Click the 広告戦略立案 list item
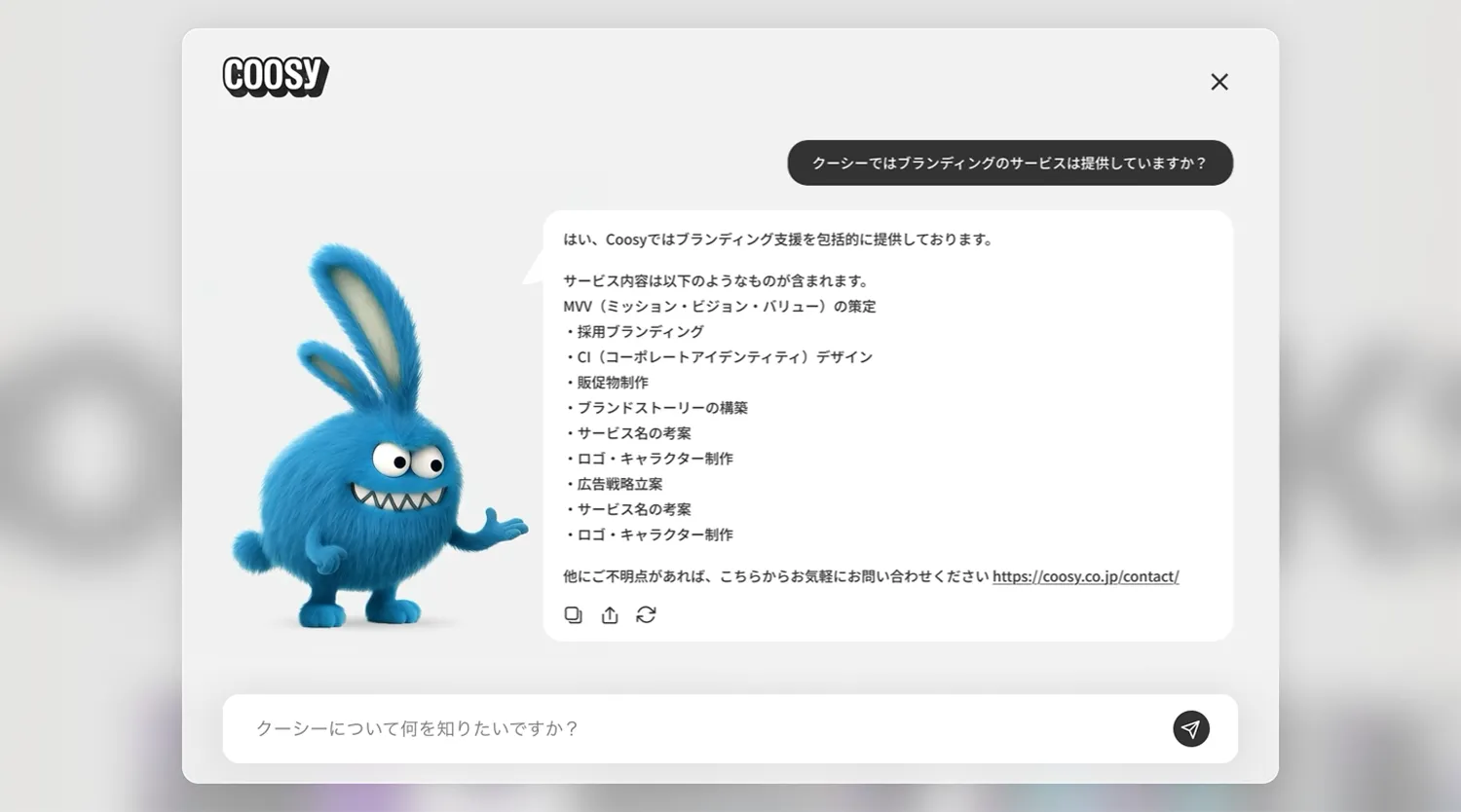Viewport: 1461px width, 812px height. pyautogui.click(x=614, y=484)
